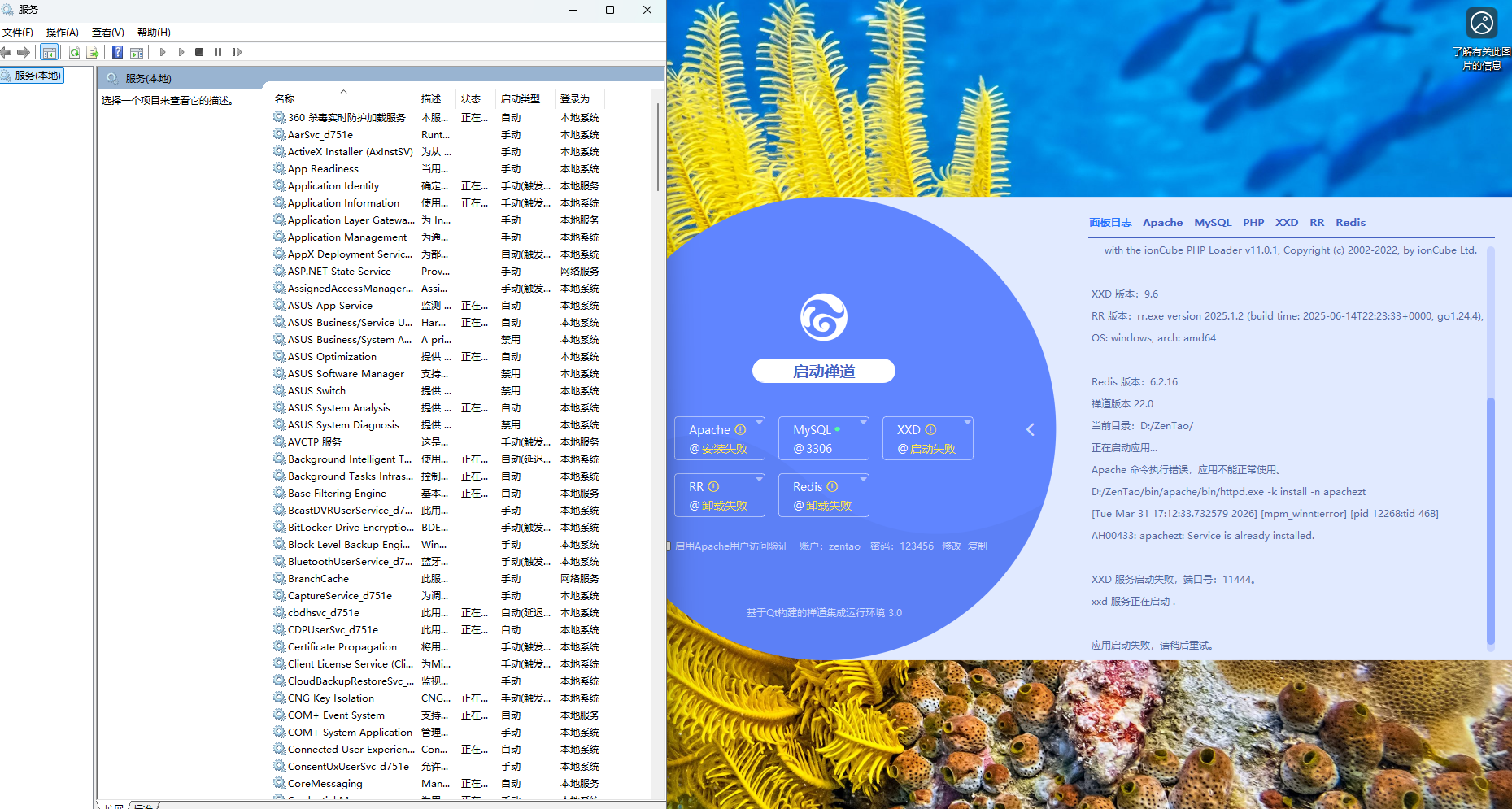Toggle the show/hide console tree toolbar icon

[49, 52]
